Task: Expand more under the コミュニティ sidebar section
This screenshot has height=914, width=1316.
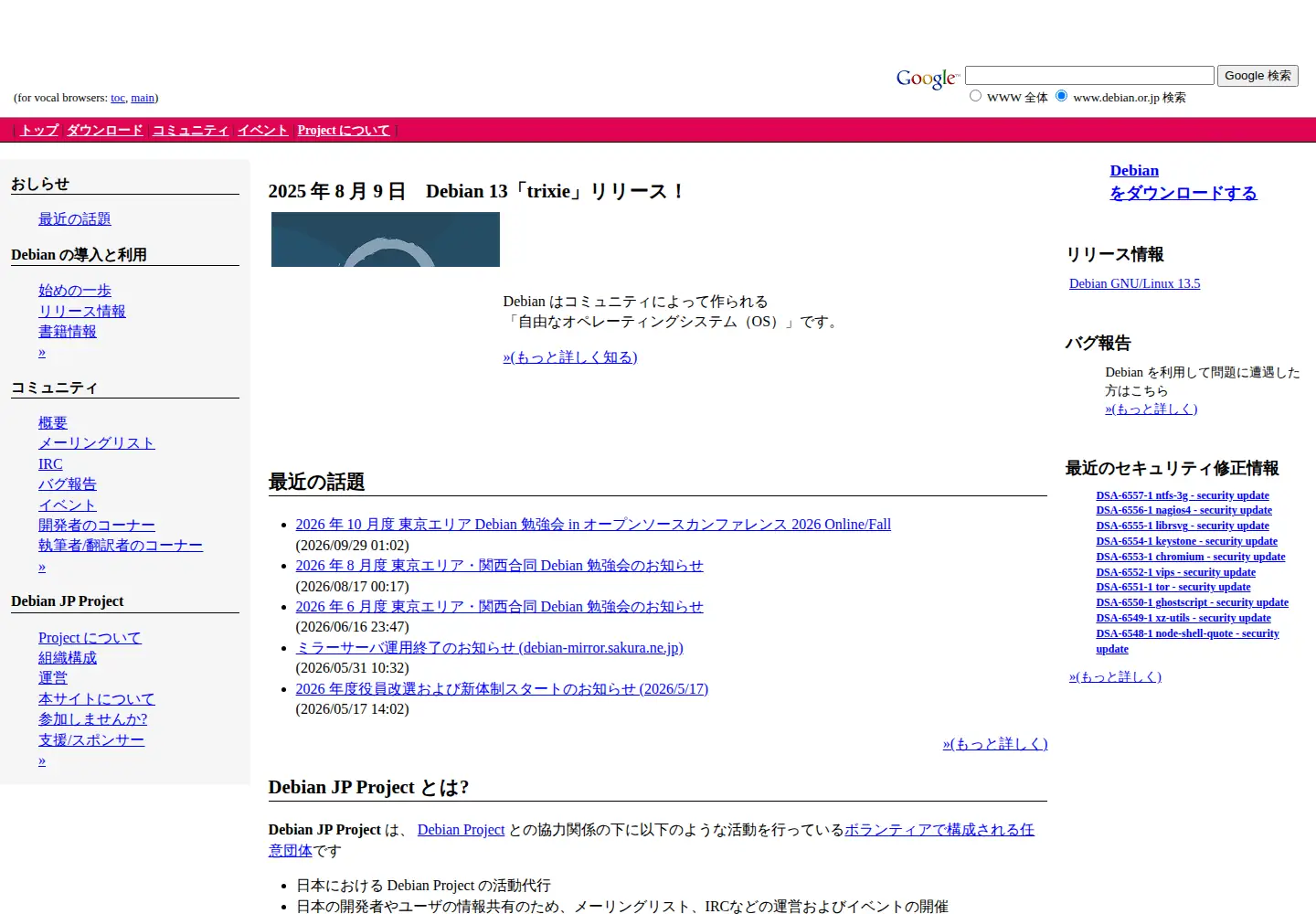Action: (42, 568)
